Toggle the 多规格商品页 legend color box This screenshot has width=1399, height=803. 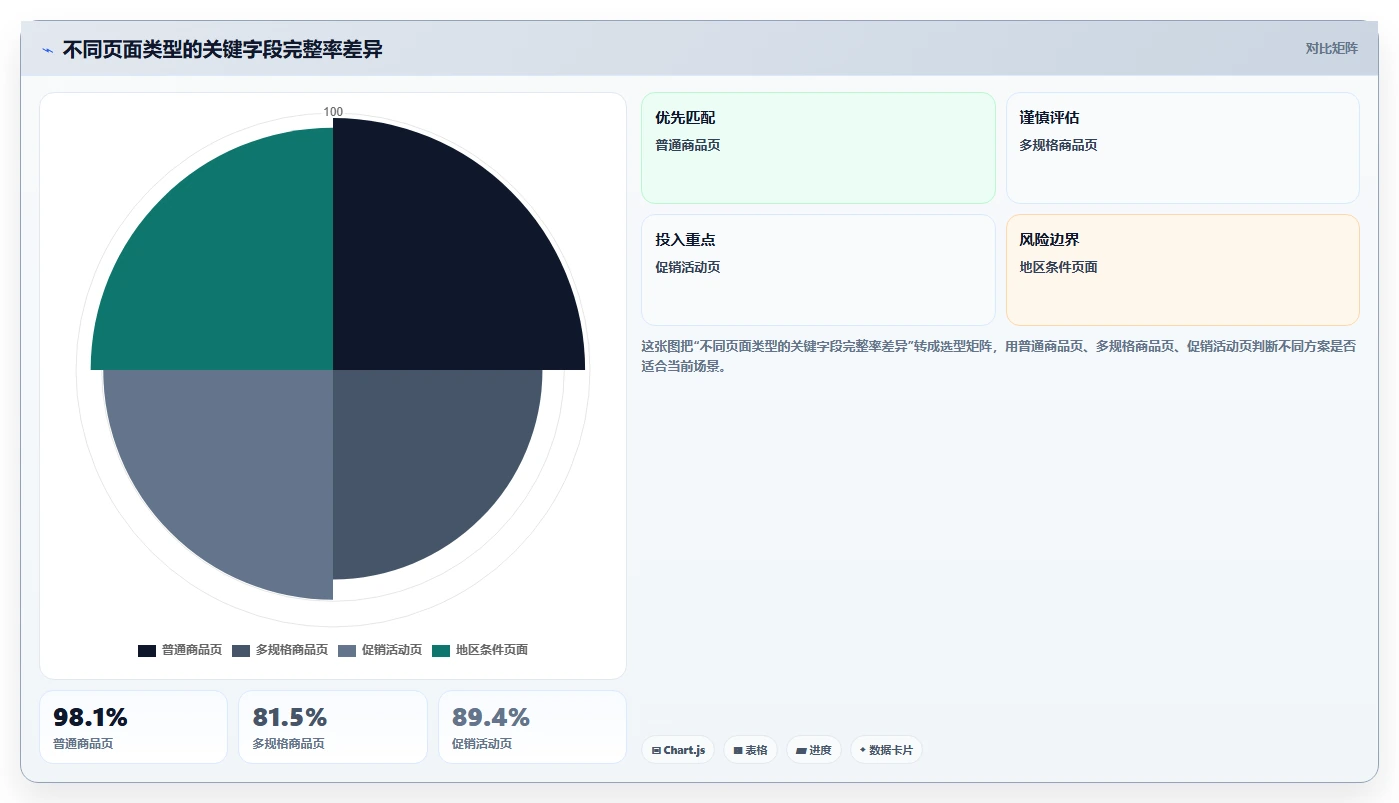241,650
